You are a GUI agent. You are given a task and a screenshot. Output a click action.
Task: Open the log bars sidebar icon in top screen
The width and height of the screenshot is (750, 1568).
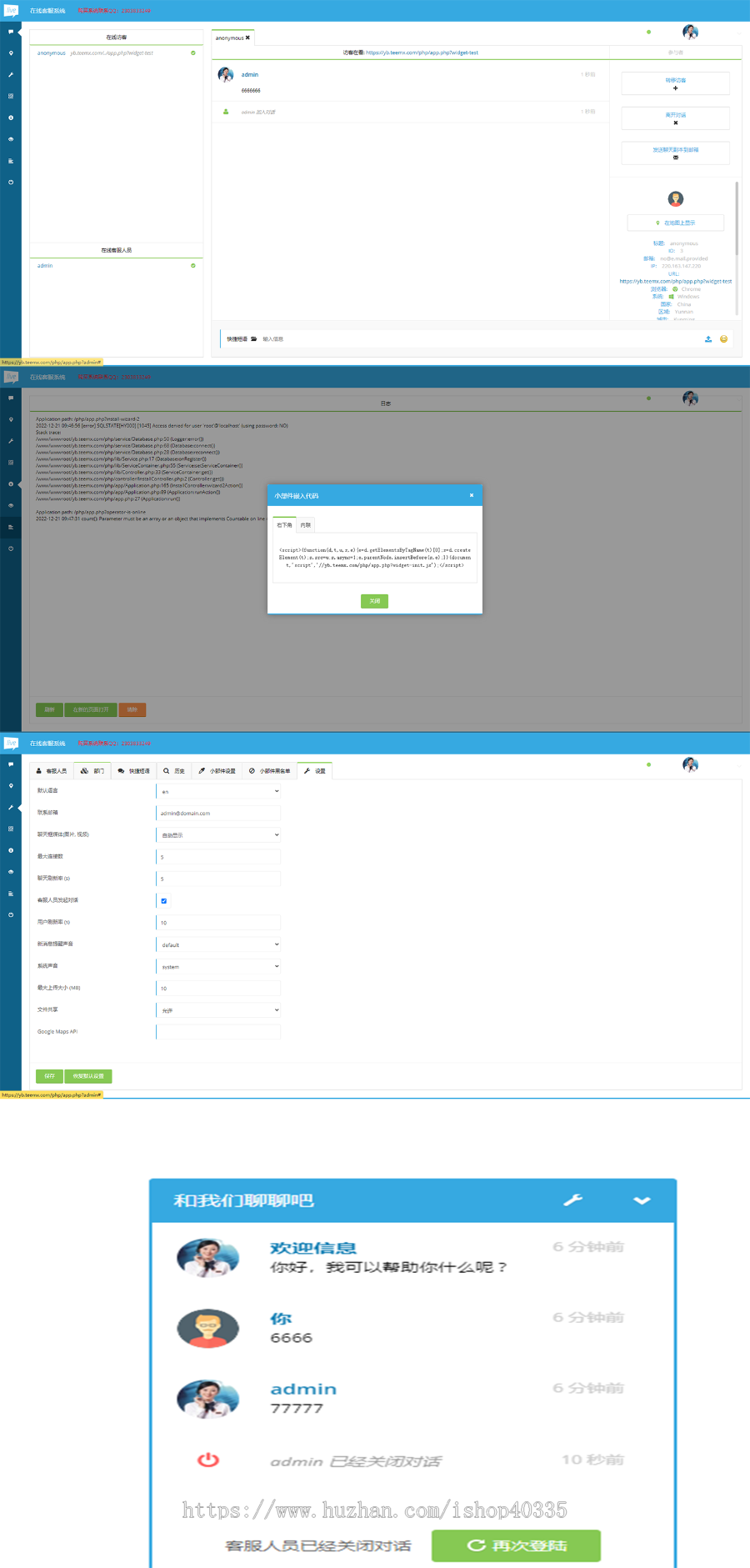(11, 161)
